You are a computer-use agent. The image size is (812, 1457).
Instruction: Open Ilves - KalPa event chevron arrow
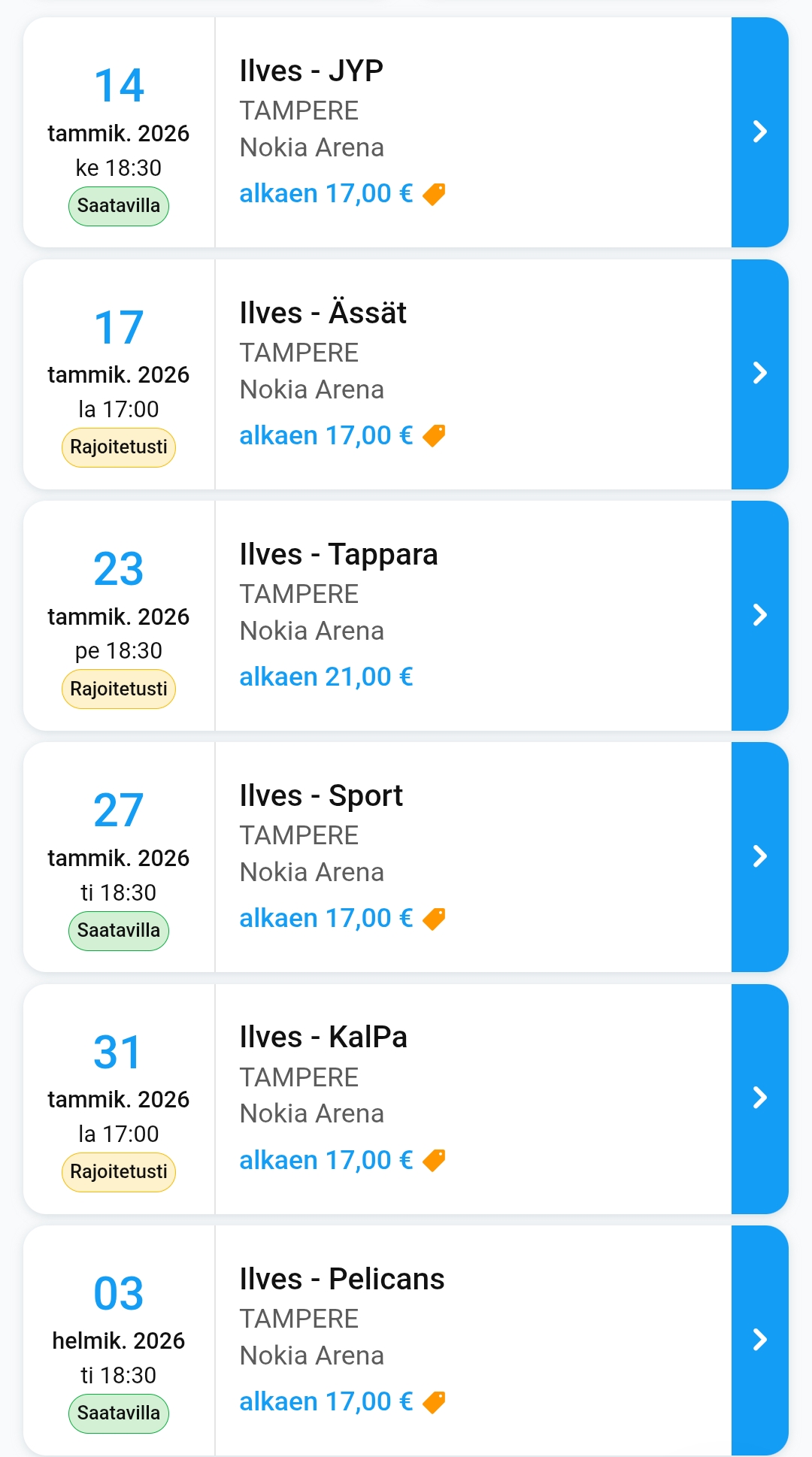tap(759, 1098)
